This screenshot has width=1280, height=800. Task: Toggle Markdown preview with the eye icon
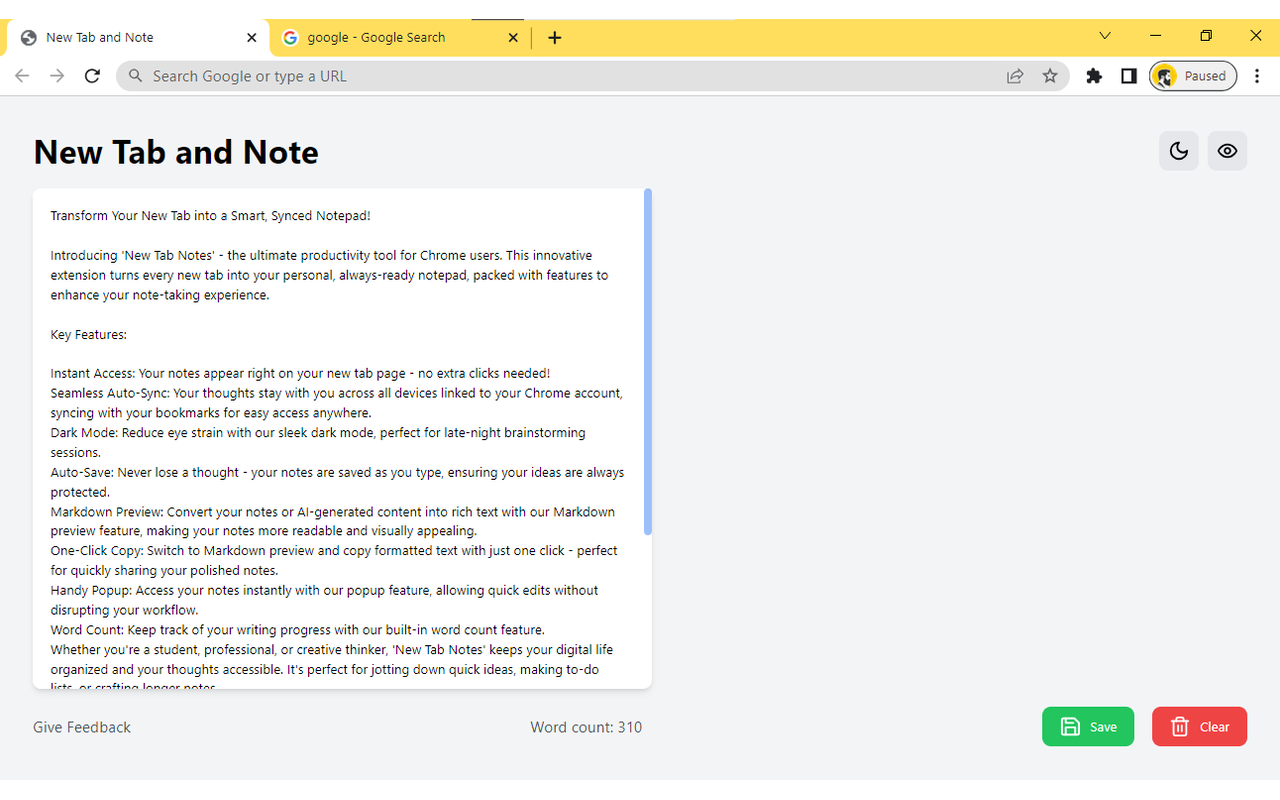pyautogui.click(x=1227, y=150)
